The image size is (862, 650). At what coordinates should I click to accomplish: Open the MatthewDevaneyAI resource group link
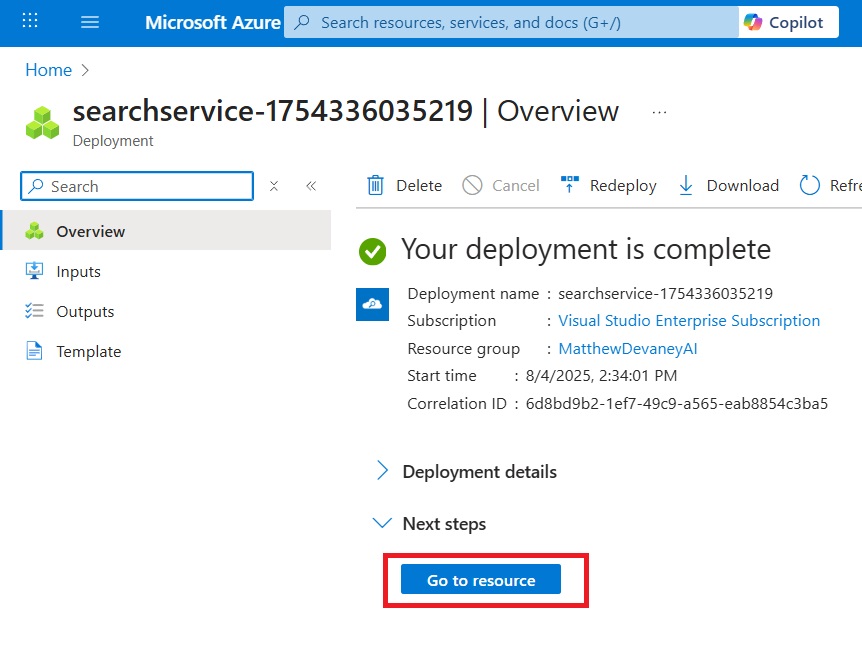pyautogui.click(x=628, y=349)
